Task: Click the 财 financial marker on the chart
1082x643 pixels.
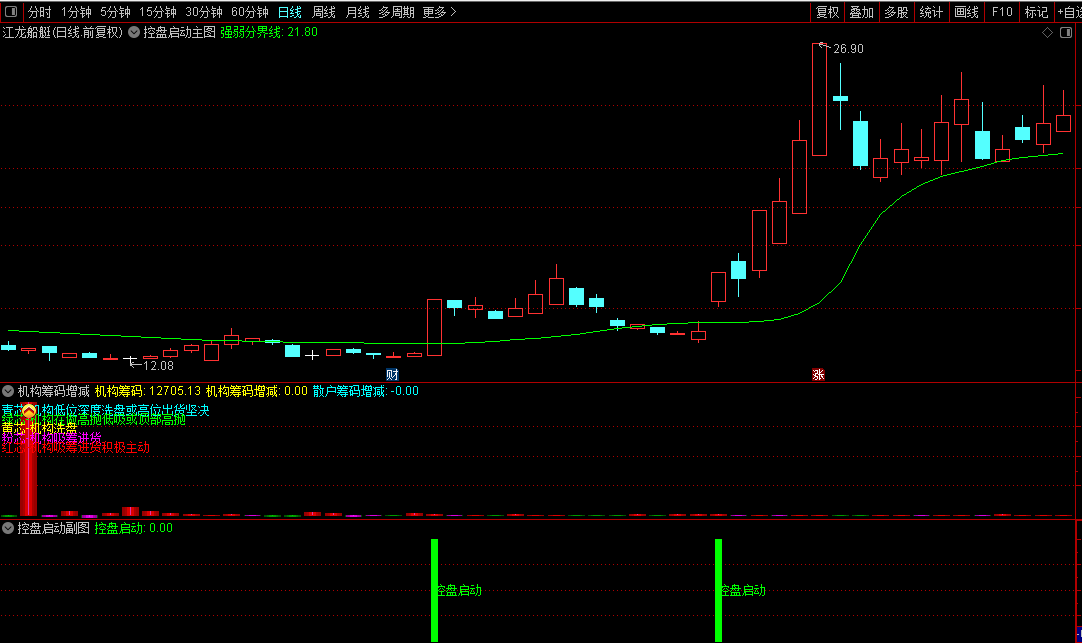Action: pos(392,375)
